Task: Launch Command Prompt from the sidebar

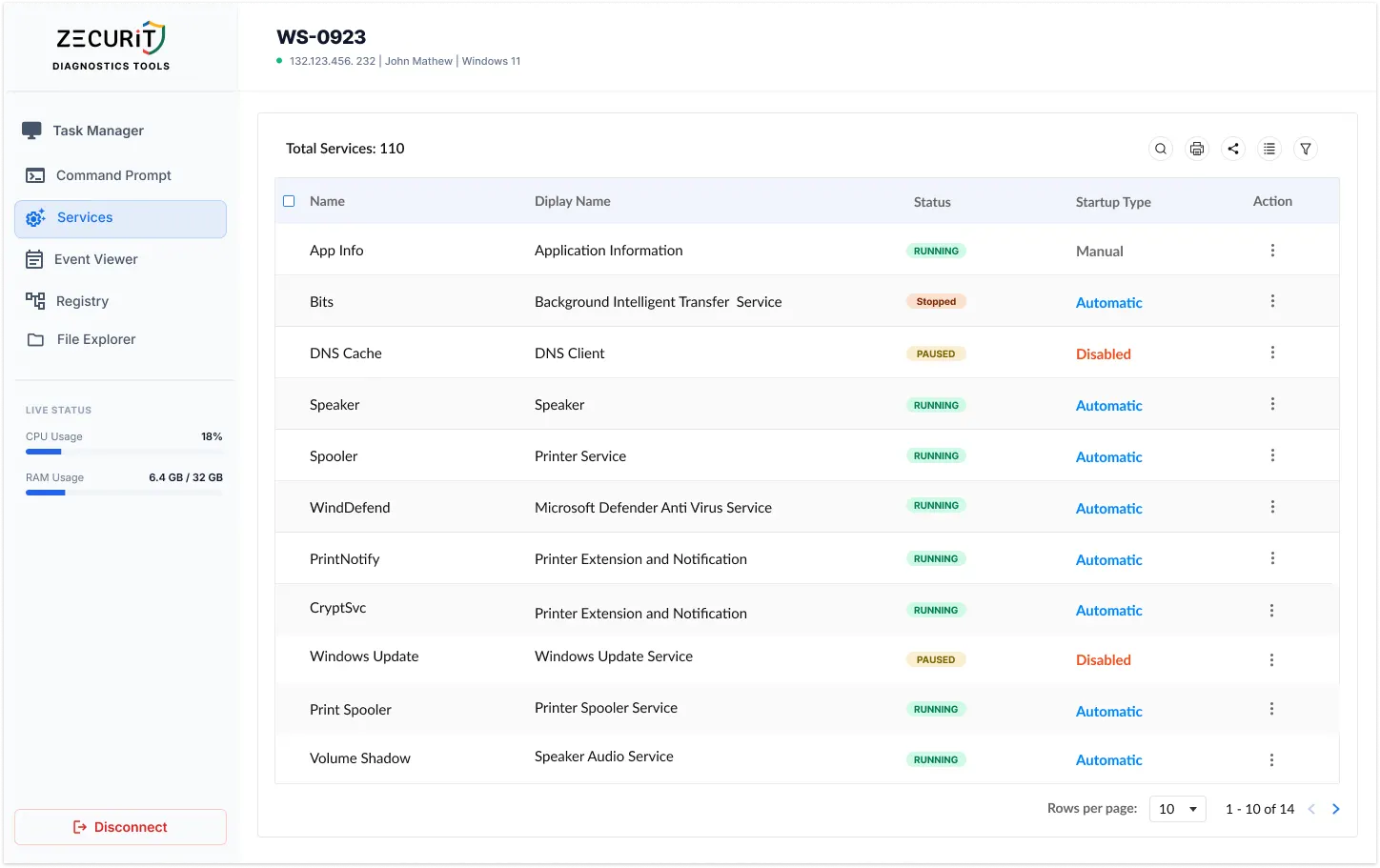Action: pyautogui.click(x=34, y=175)
